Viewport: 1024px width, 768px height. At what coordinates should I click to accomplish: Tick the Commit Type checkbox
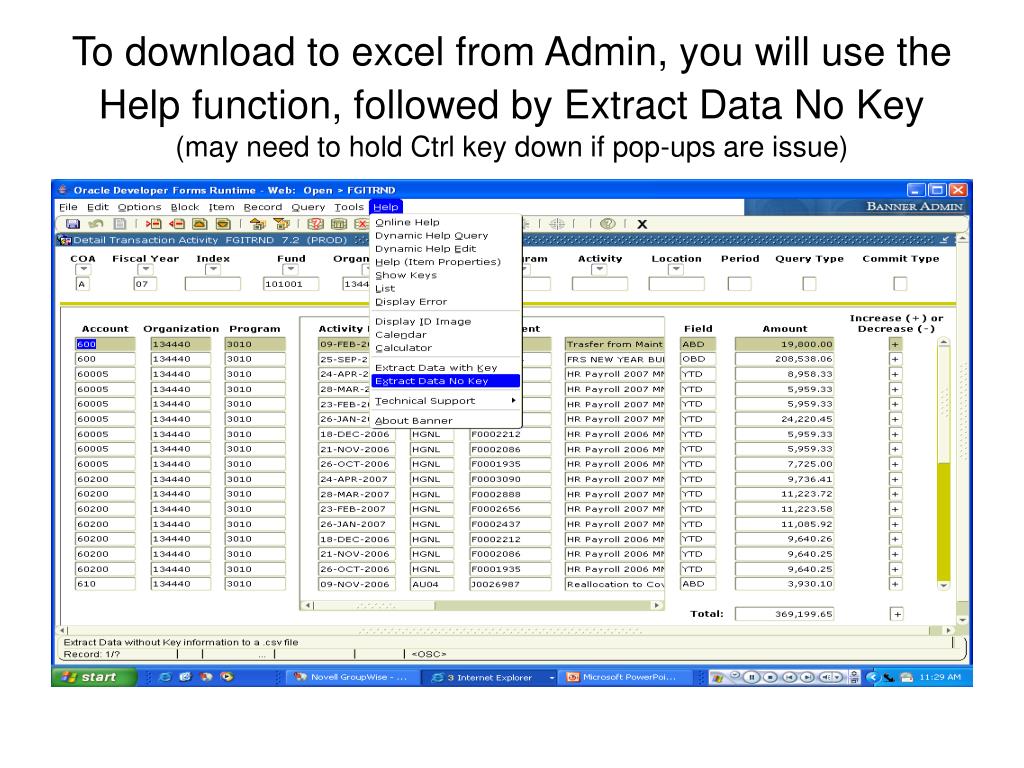pyautogui.click(x=900, y=283)
